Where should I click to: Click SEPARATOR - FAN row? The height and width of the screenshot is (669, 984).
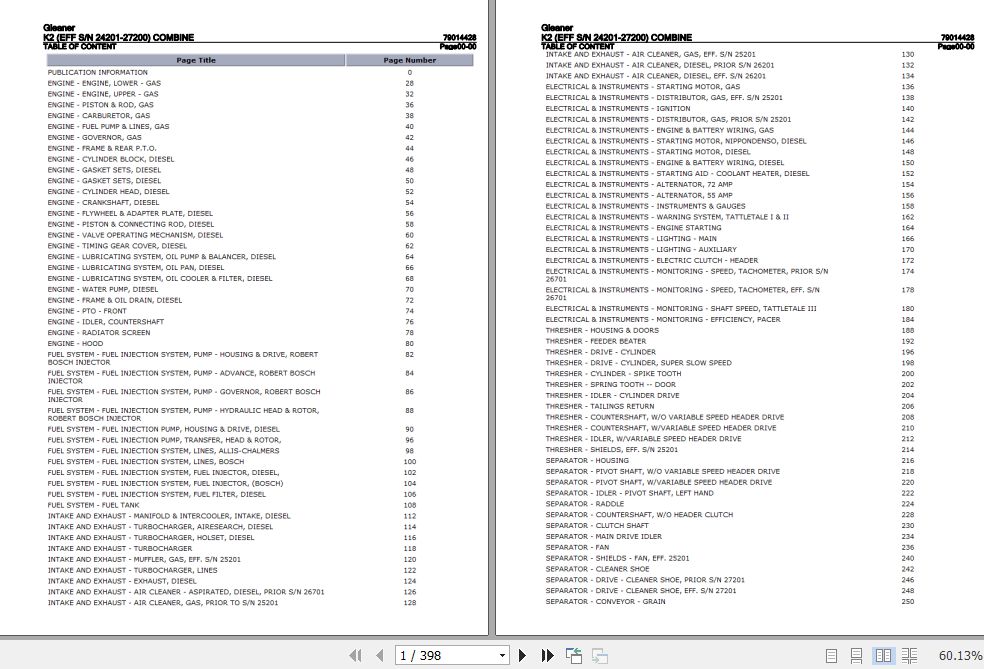click(x=577, y=547)
